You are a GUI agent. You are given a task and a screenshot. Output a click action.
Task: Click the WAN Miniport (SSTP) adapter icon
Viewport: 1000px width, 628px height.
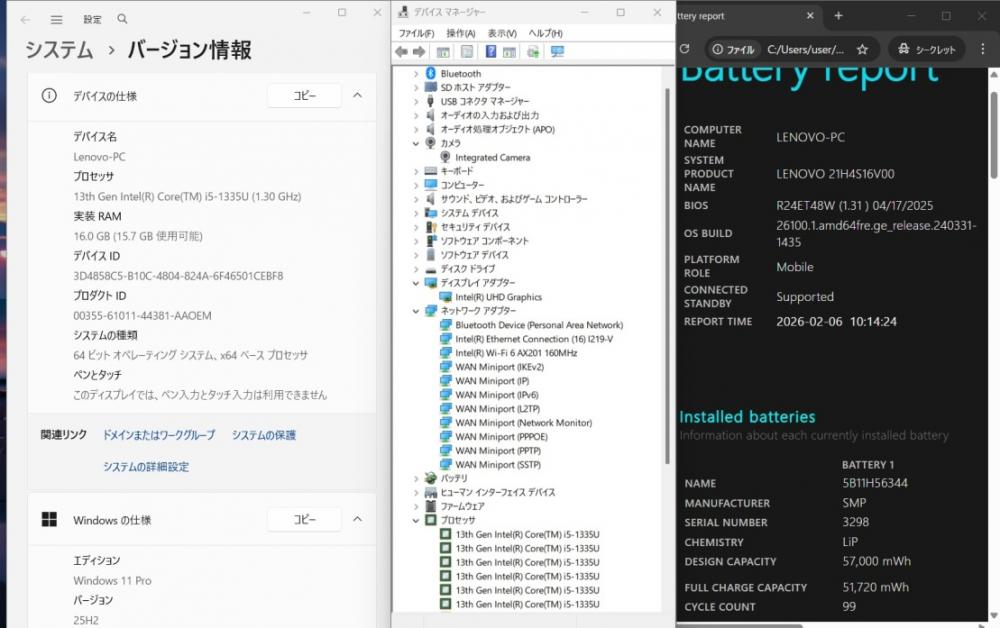445,464
